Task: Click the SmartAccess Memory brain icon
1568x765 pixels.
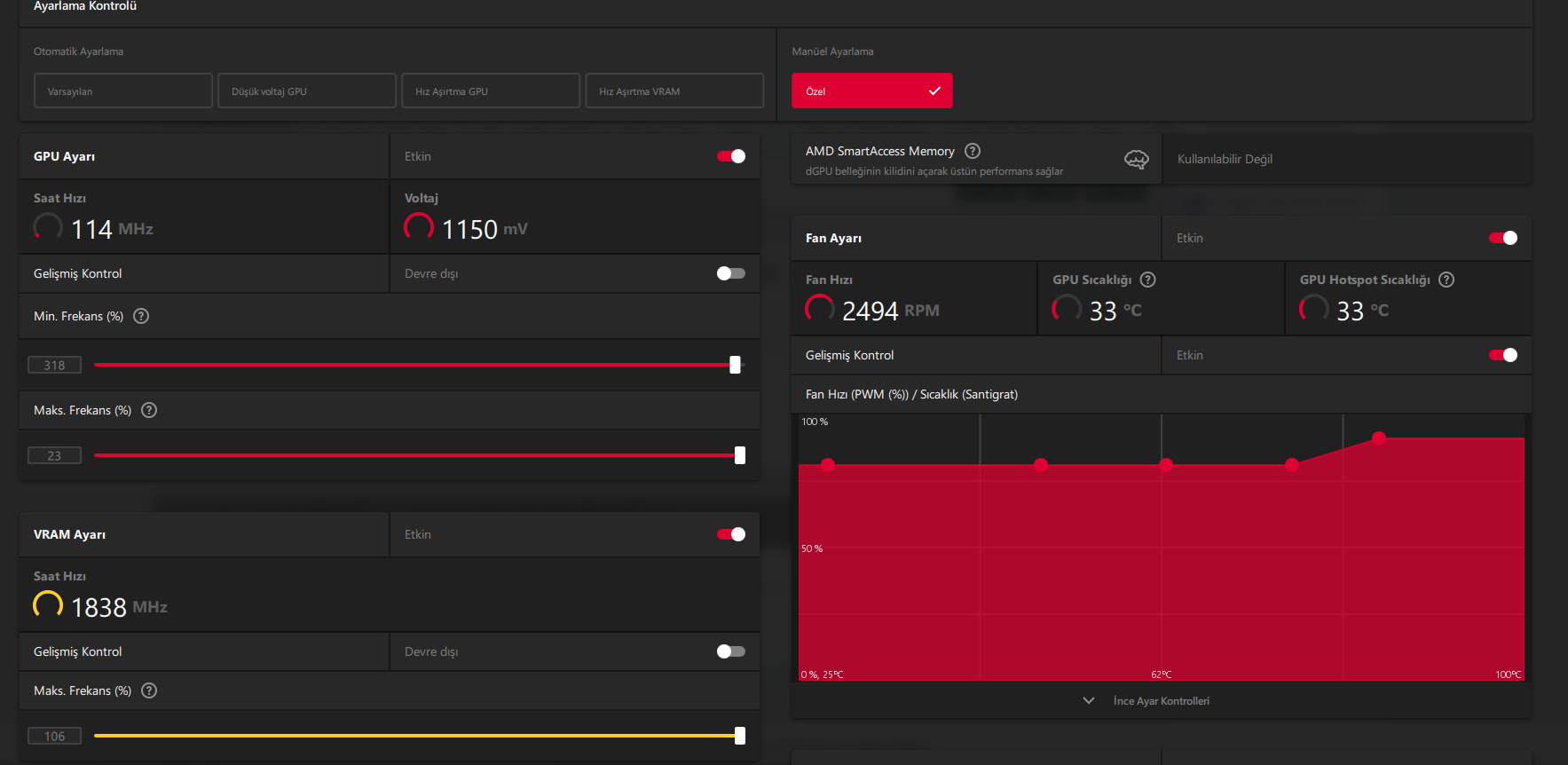Action: pos(1137,159)
